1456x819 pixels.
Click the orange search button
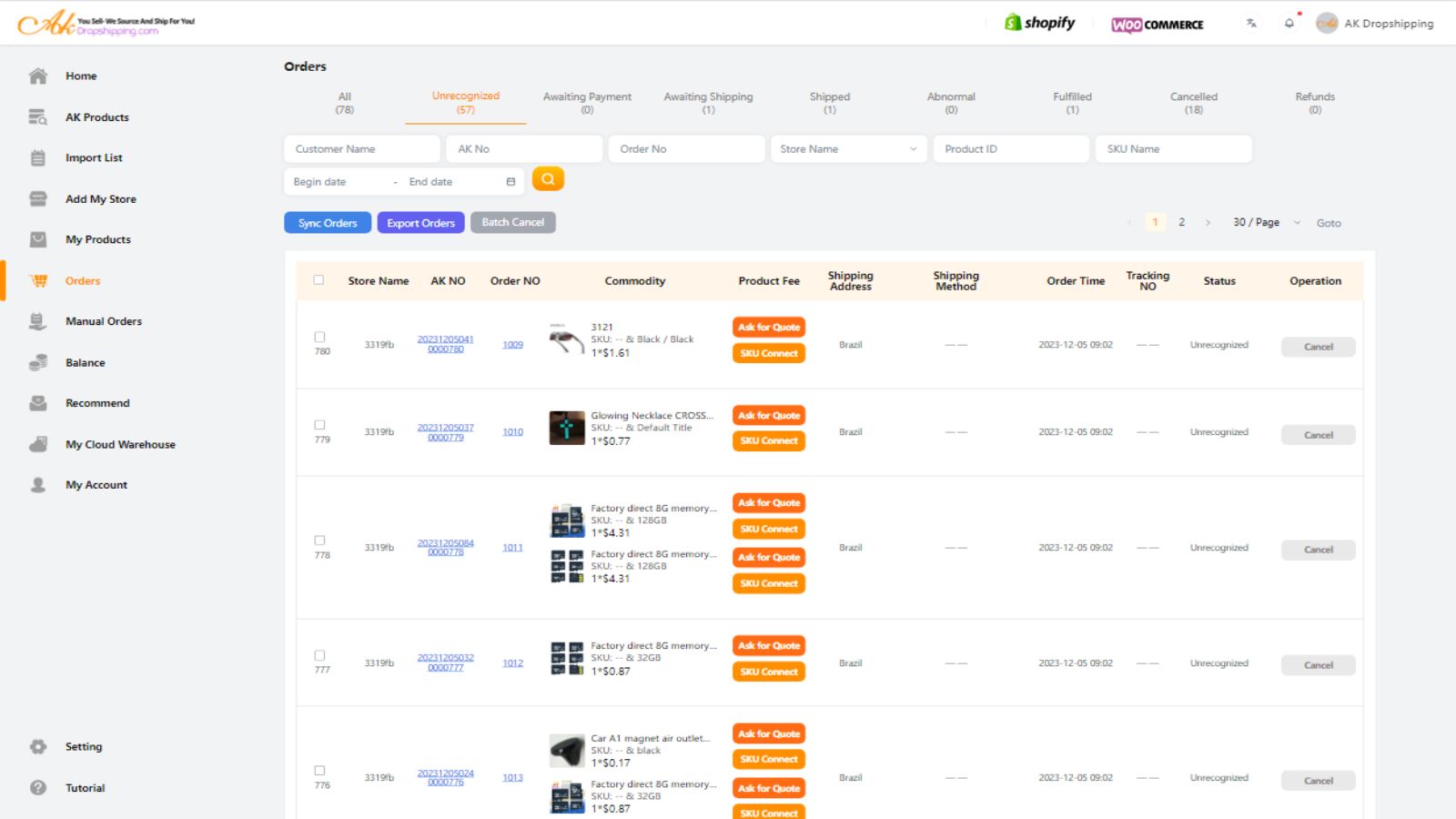pos(548,179)
